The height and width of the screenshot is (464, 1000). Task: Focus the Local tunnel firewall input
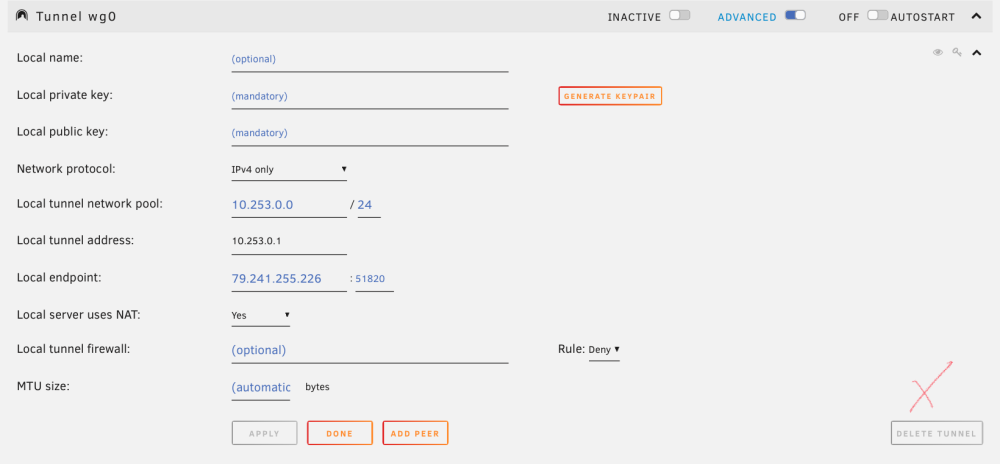click(x=370, y=351)
